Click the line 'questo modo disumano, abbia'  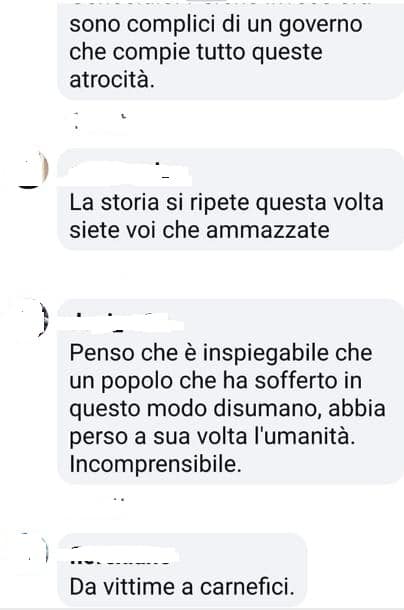click(x=227, y=409)
